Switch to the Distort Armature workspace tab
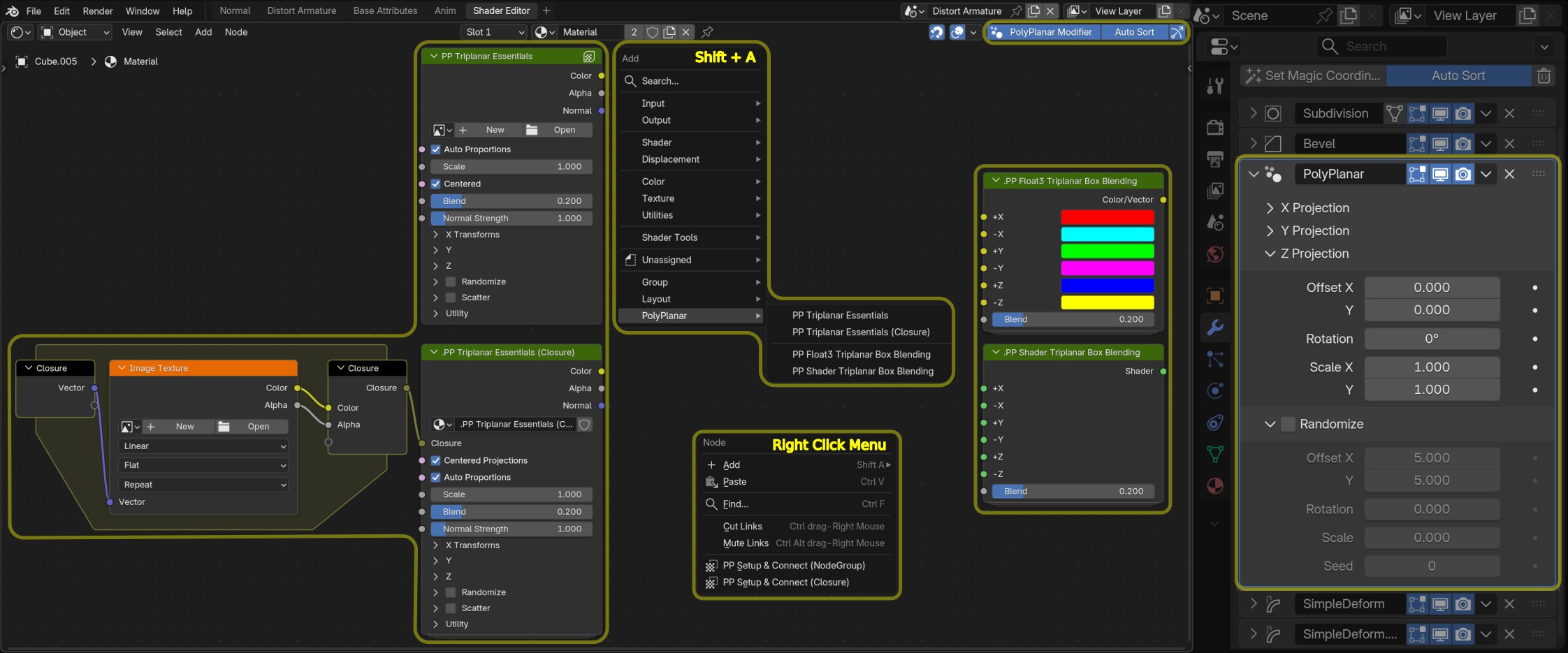Image resolution: width=1568 pixels, height=653 pixels. pos(301,11)
